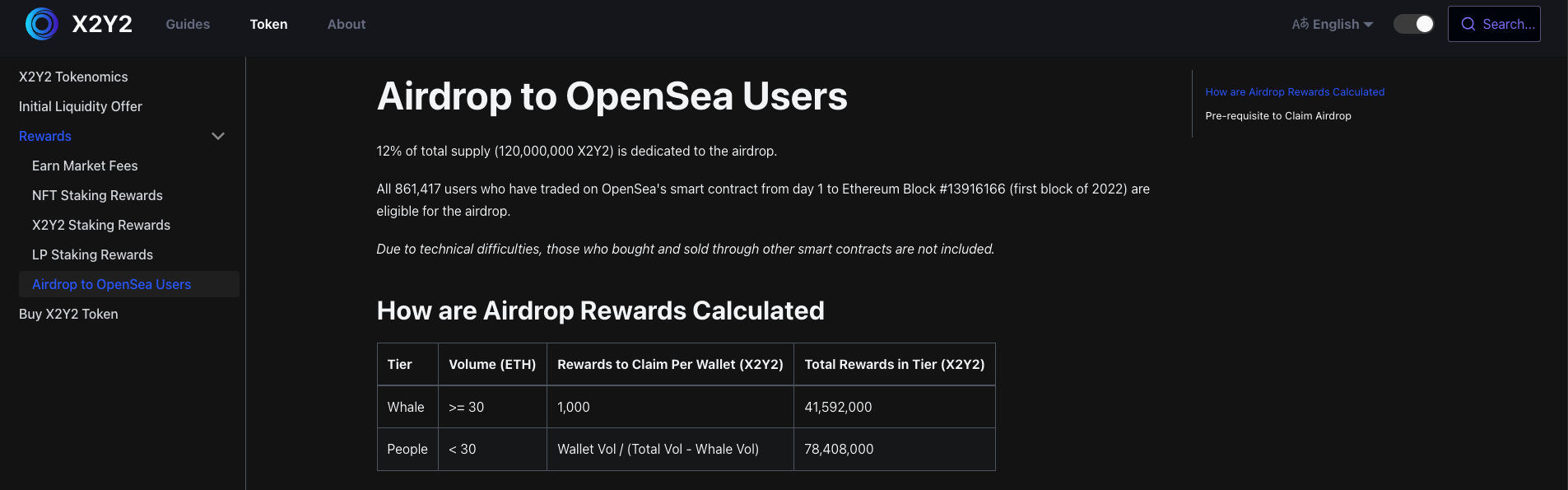Viewport: 1568px width, 490px height.
Task: Jump to Pre-requisite to Claim Airdrop section
Action: tap(1277, 116)
